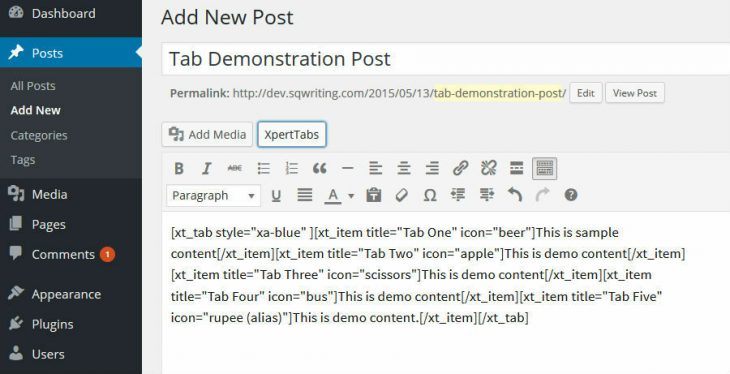Toggle italic formatting in editor toolbar
The height and width of the screenshot is (374, 730).
coord(207,168)
